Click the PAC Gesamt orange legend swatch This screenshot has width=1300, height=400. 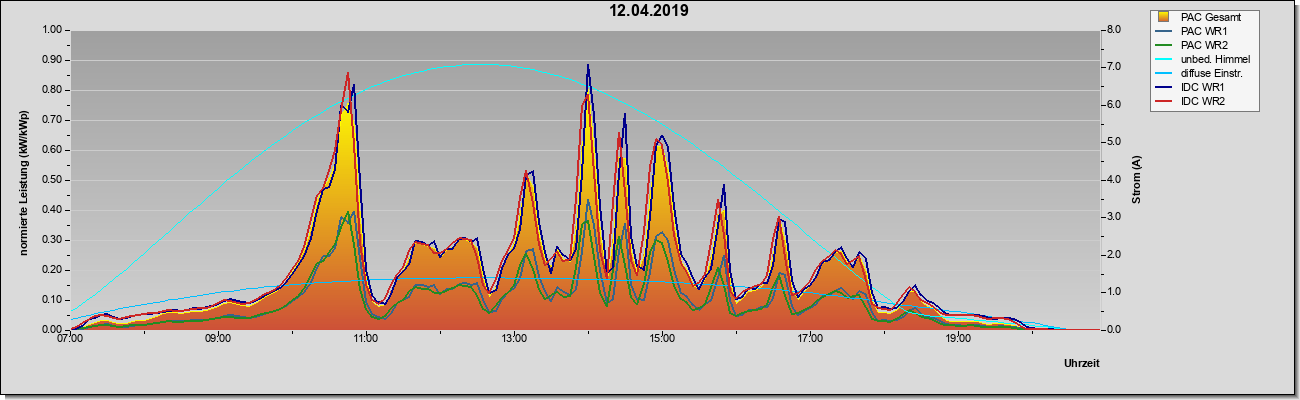pos(1163,17)
